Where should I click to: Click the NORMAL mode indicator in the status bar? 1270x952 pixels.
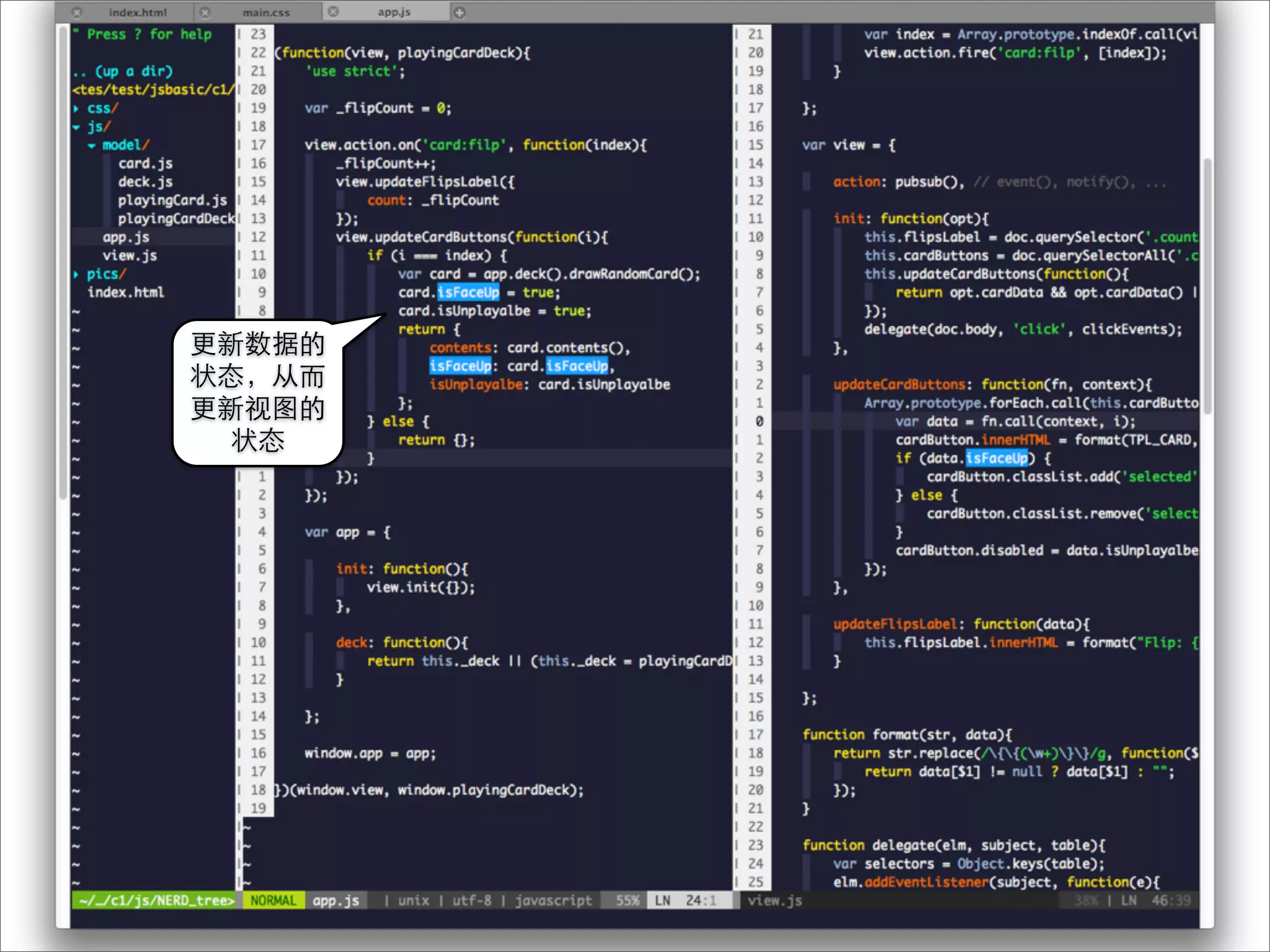click(273, 901)
